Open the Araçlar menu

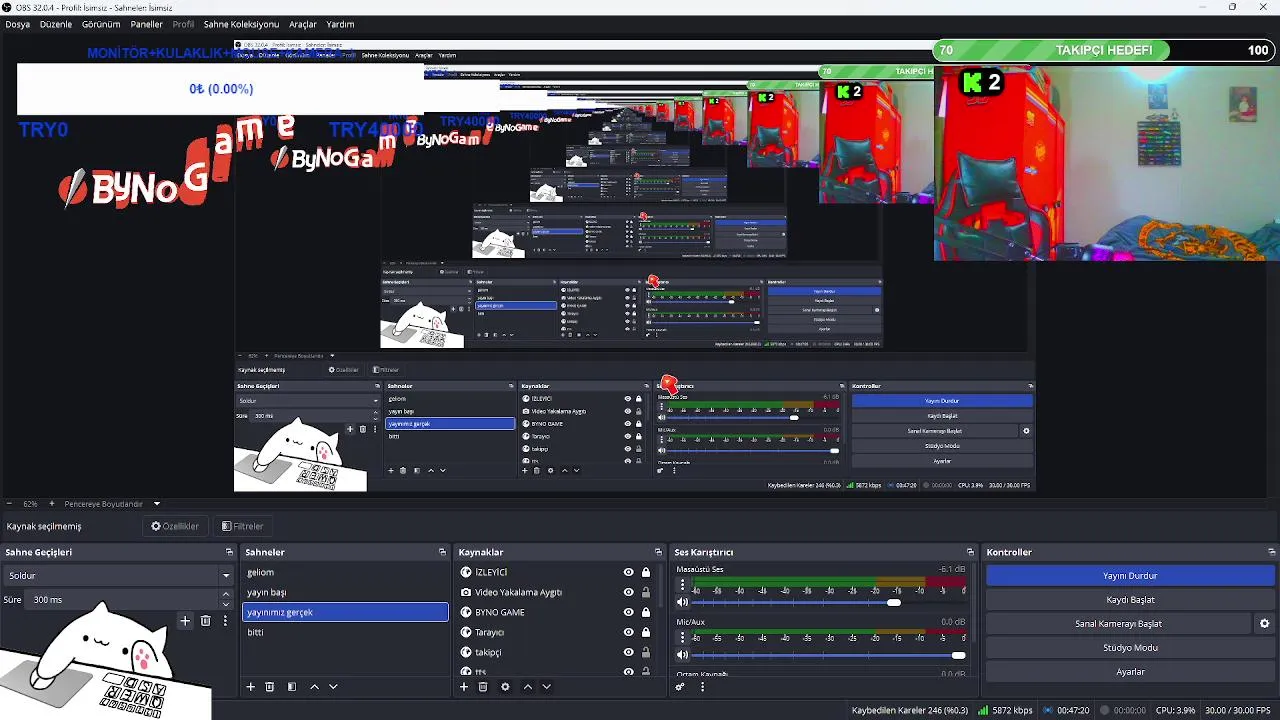coord(302,24)
